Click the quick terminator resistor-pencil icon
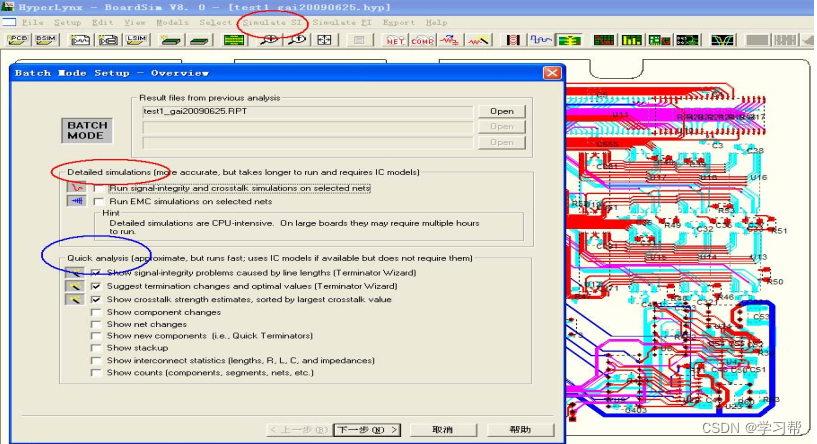The image size is (817, 444). [478, 40]
